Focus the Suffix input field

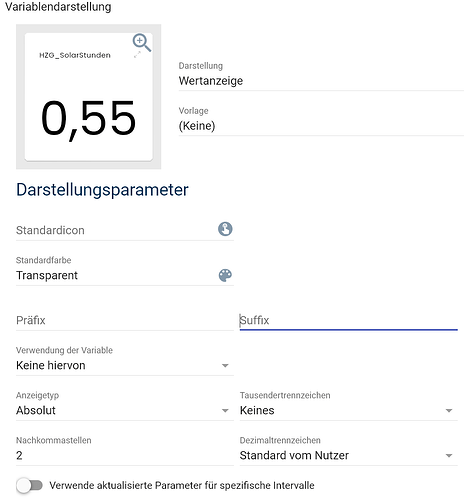349,320
